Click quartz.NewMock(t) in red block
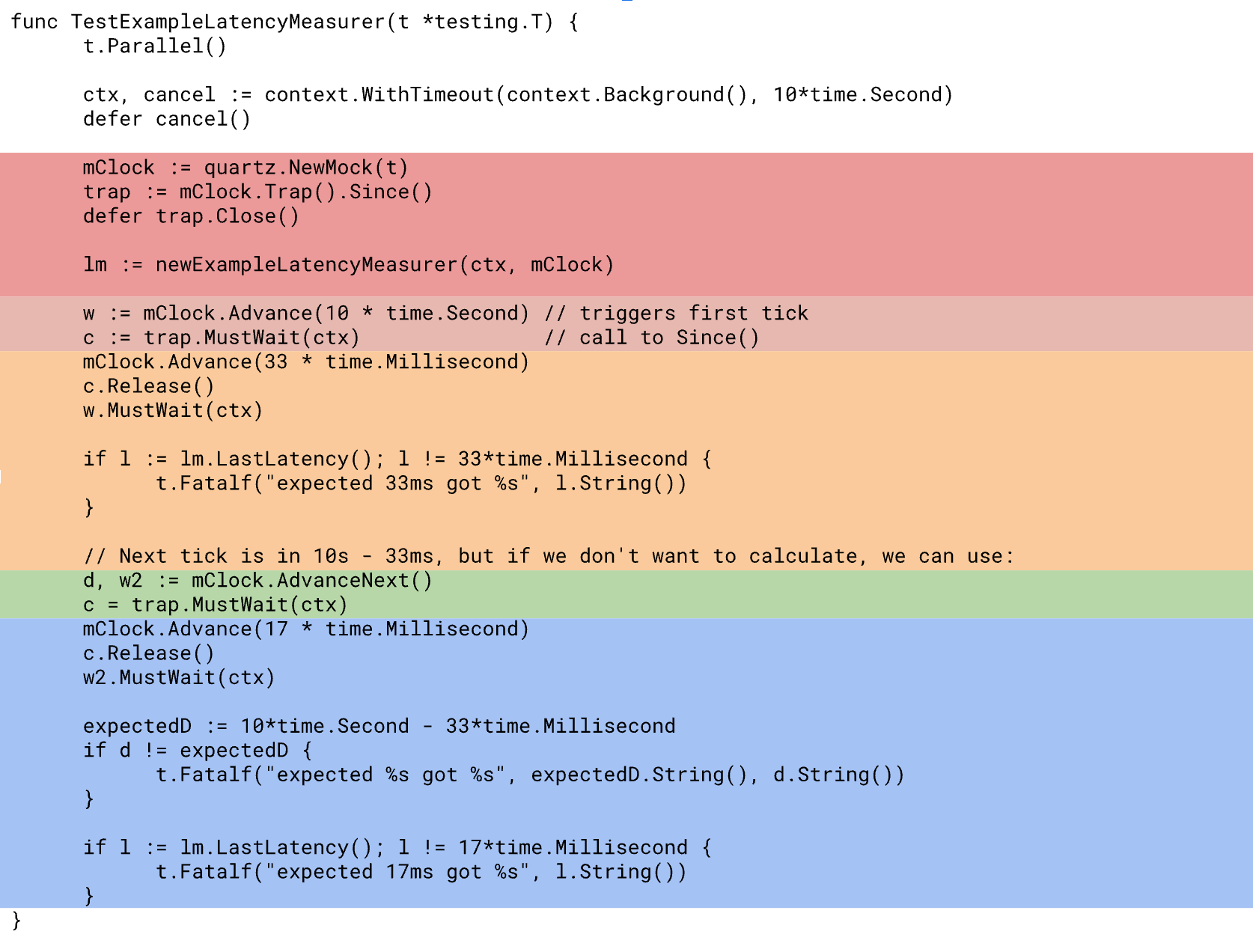1253x952 pixels. point(306,168)
